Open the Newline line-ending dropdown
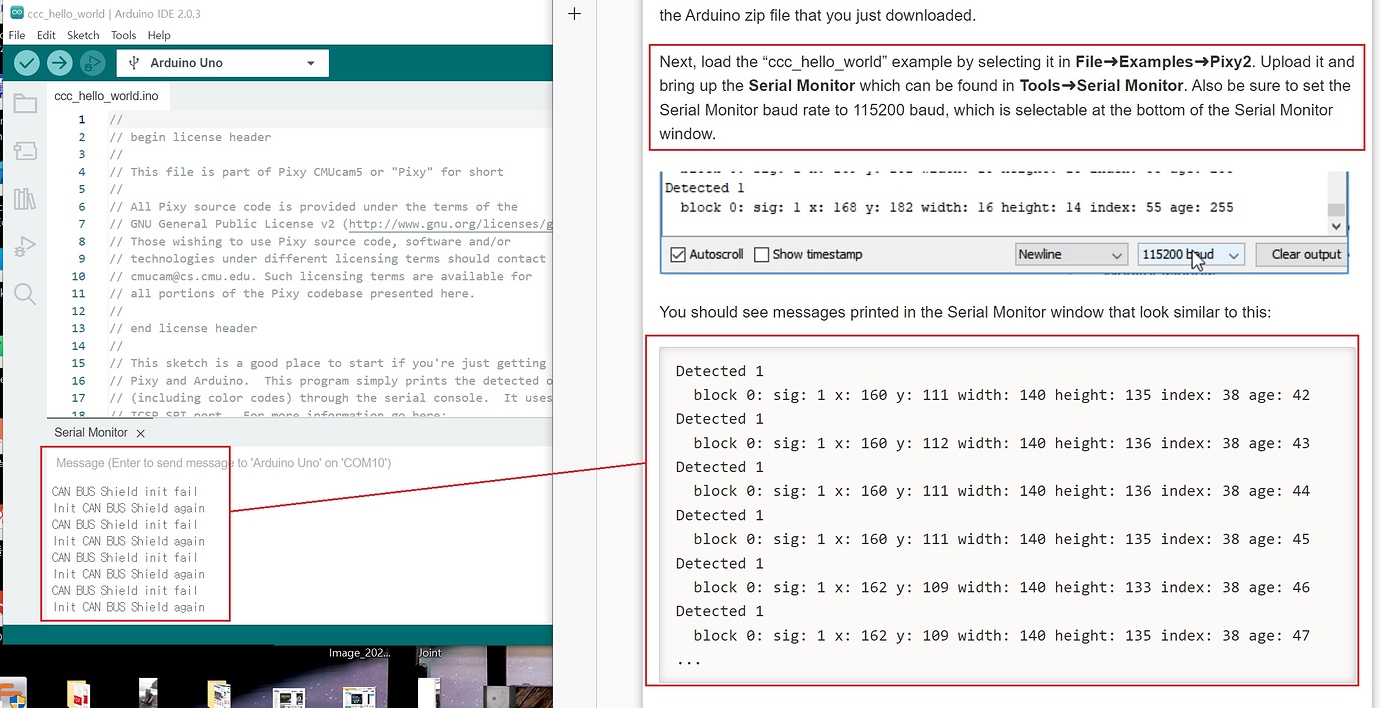This screenshot has height=708, width=1380. (x=1070, y=254)
